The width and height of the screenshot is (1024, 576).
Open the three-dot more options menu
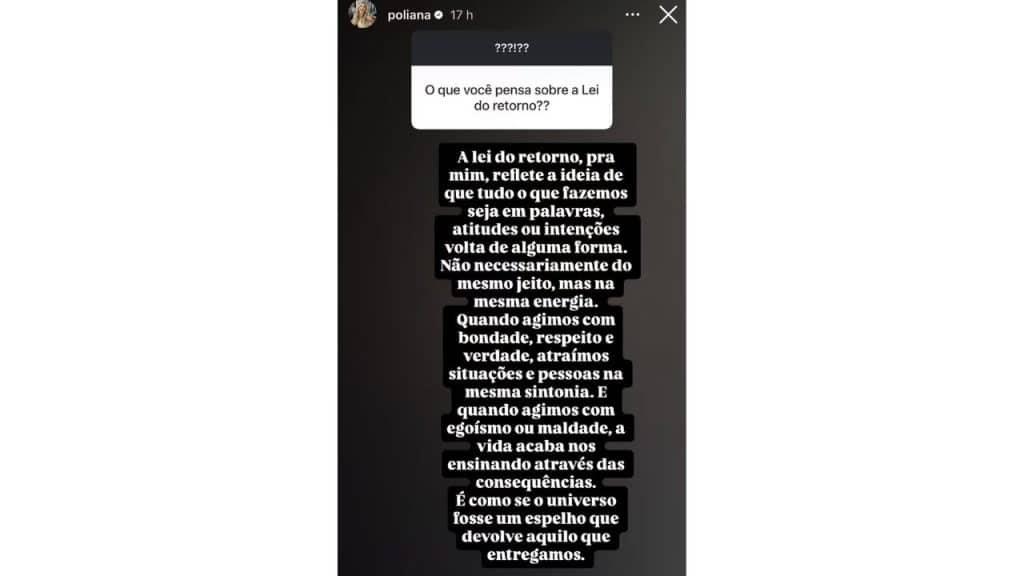click(632, 14)
